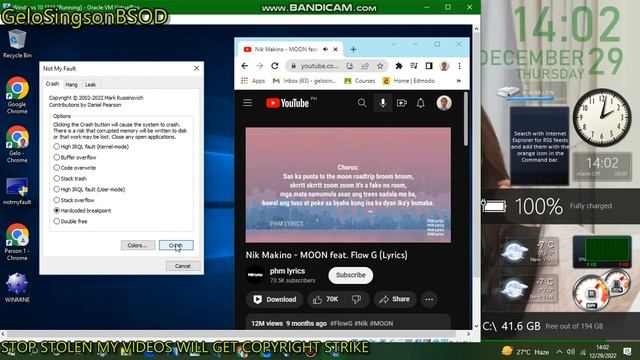Bookmark this page with the star icon
The height and width of the screenshot is (360, 640).
coord(380,66)
